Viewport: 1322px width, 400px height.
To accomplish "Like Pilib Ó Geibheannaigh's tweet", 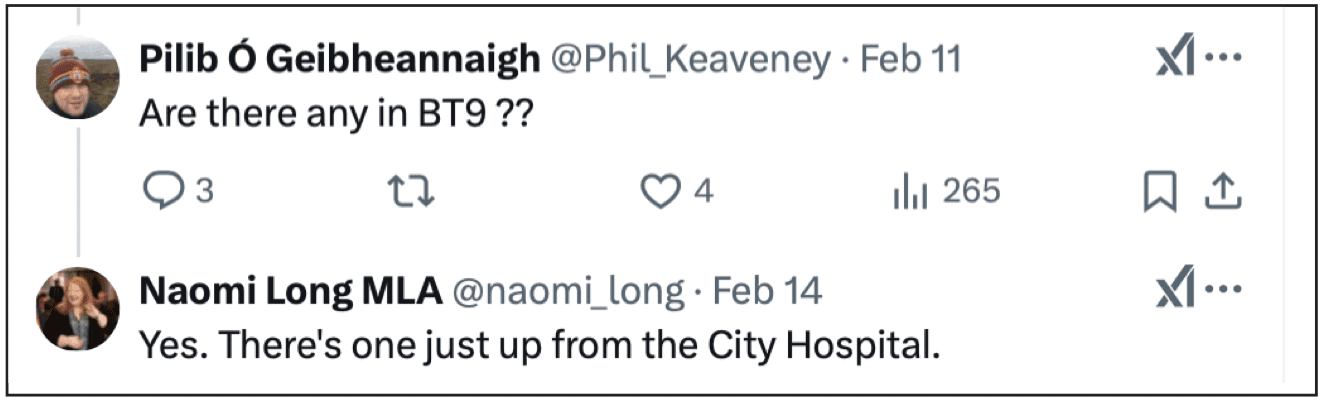I will click(x=660, y=191).
